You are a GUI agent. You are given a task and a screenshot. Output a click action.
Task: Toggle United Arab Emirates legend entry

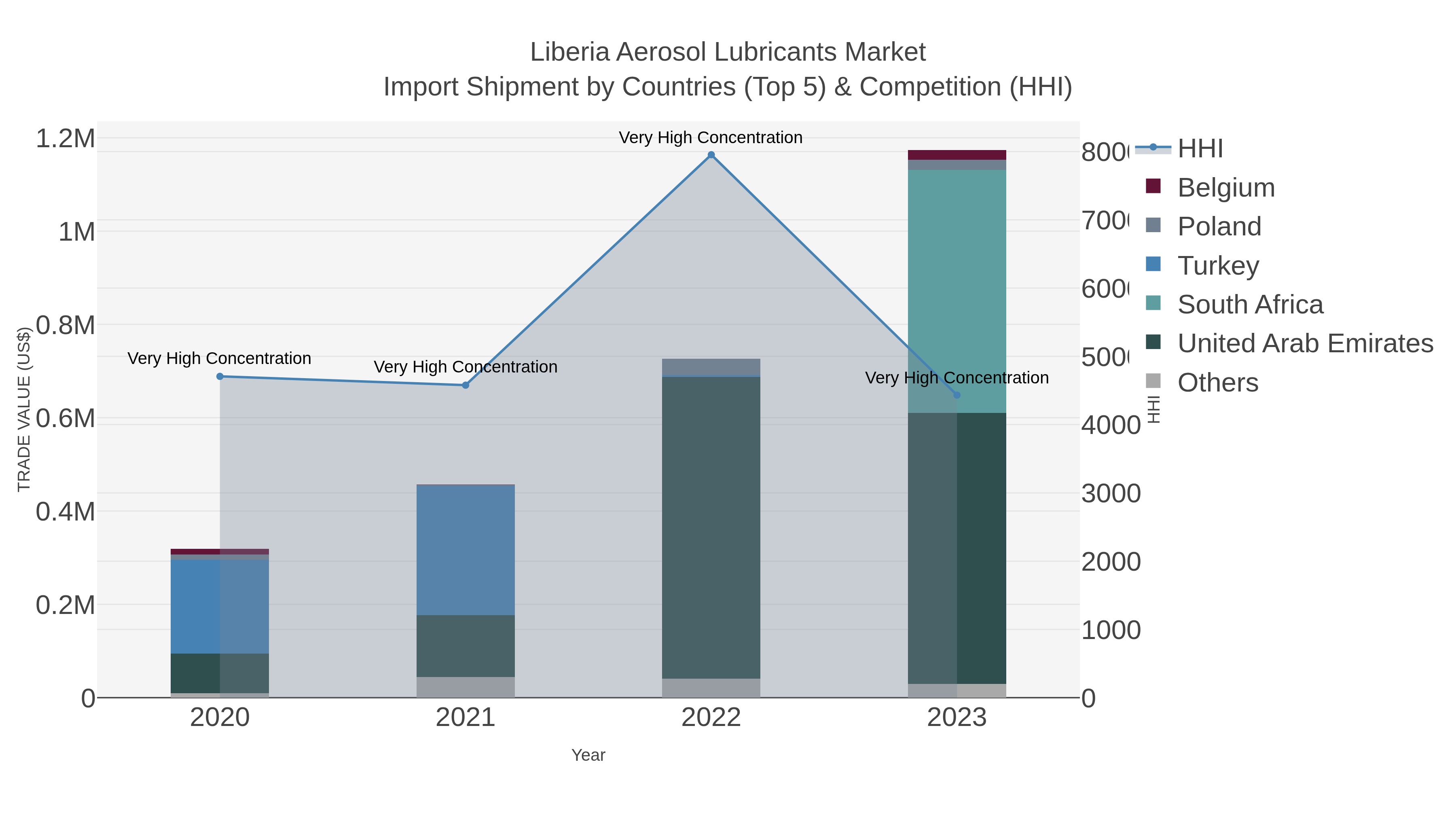pos(1289,343)
